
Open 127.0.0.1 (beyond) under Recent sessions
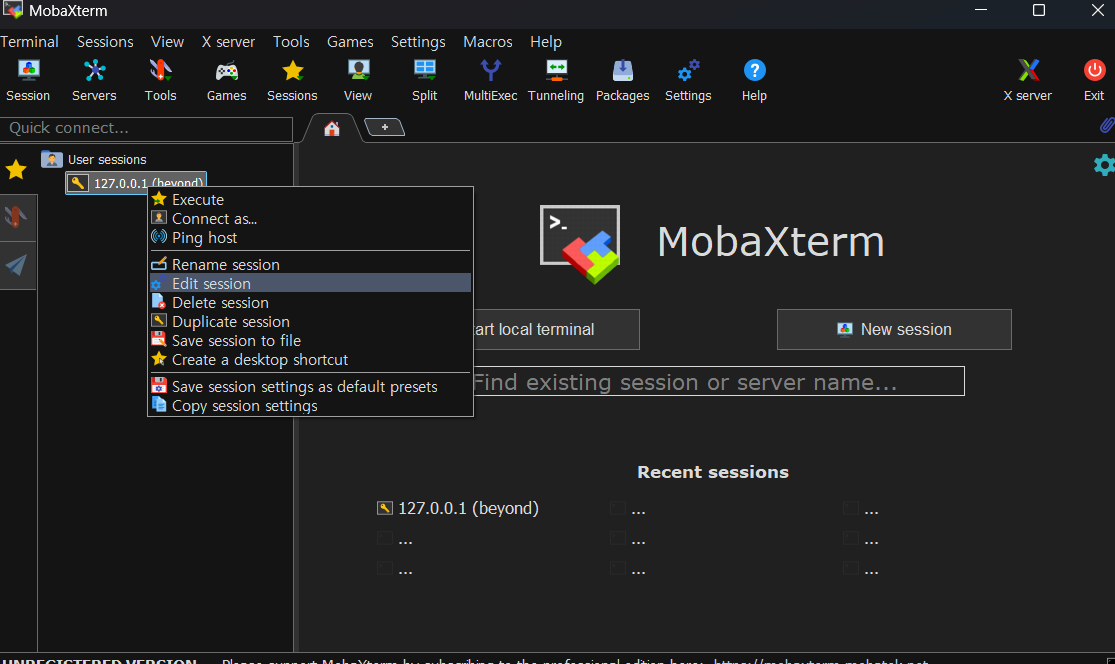tap(458, 508)
